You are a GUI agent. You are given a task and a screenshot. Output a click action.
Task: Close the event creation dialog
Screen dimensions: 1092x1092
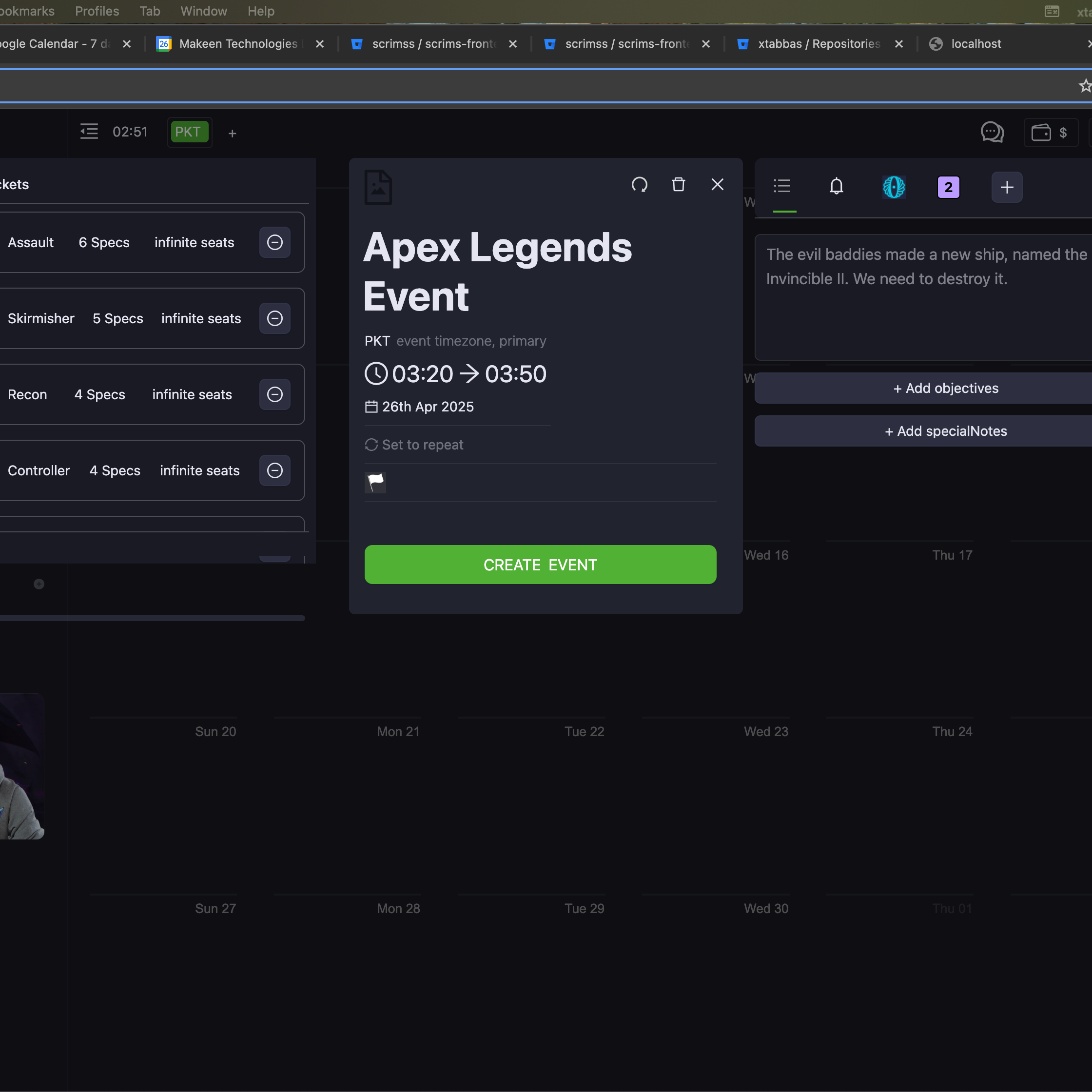click(717, 184)
